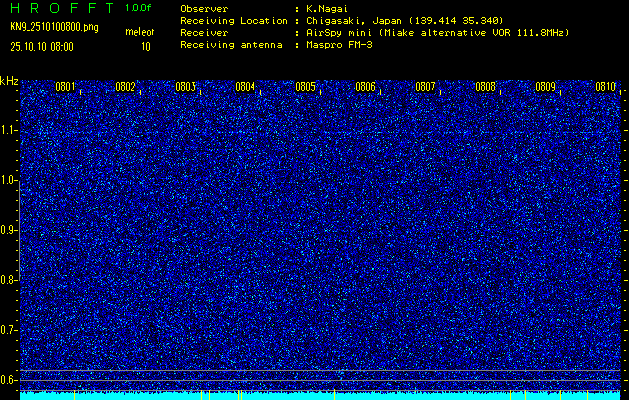
Task: Click the 0809 time label
Action: point(545,87)
